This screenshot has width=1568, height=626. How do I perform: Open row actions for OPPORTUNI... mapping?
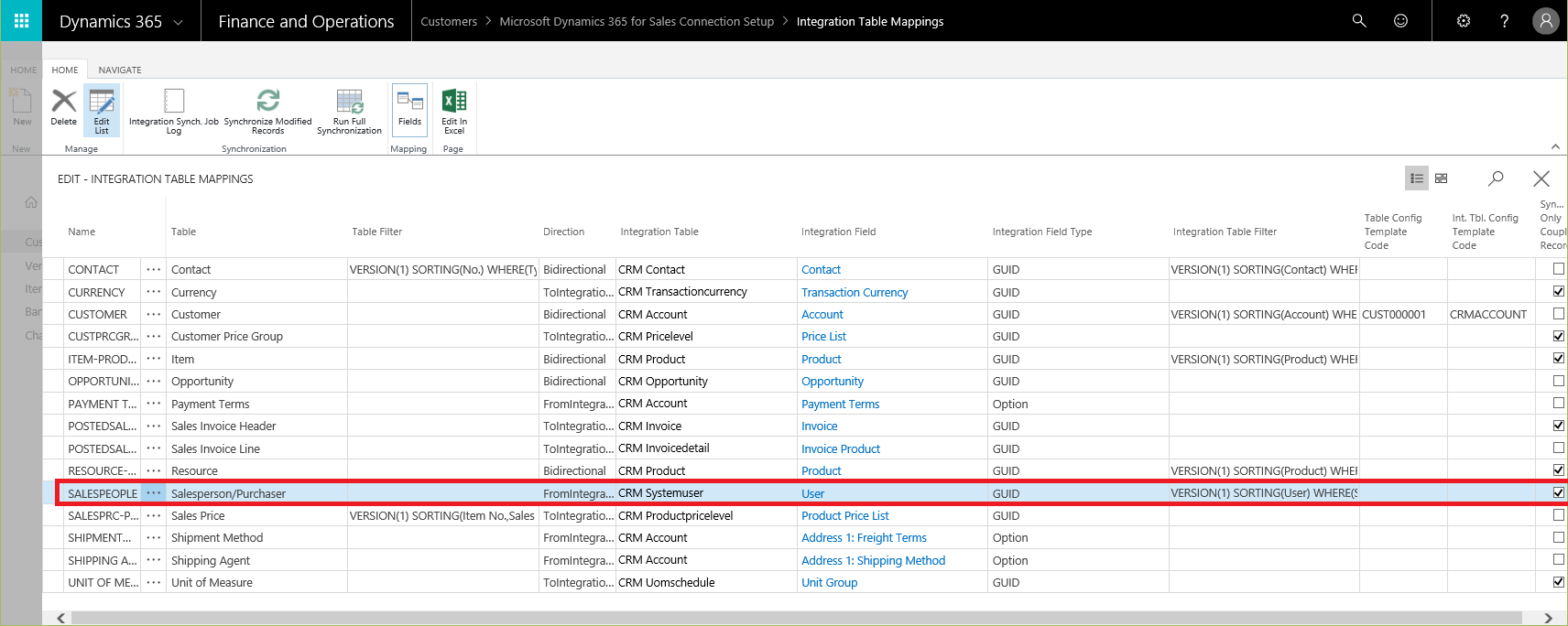click(x=153, y=381)
